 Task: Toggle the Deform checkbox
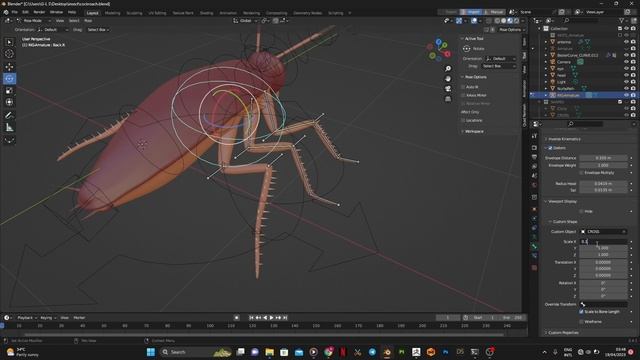(550, 148)
